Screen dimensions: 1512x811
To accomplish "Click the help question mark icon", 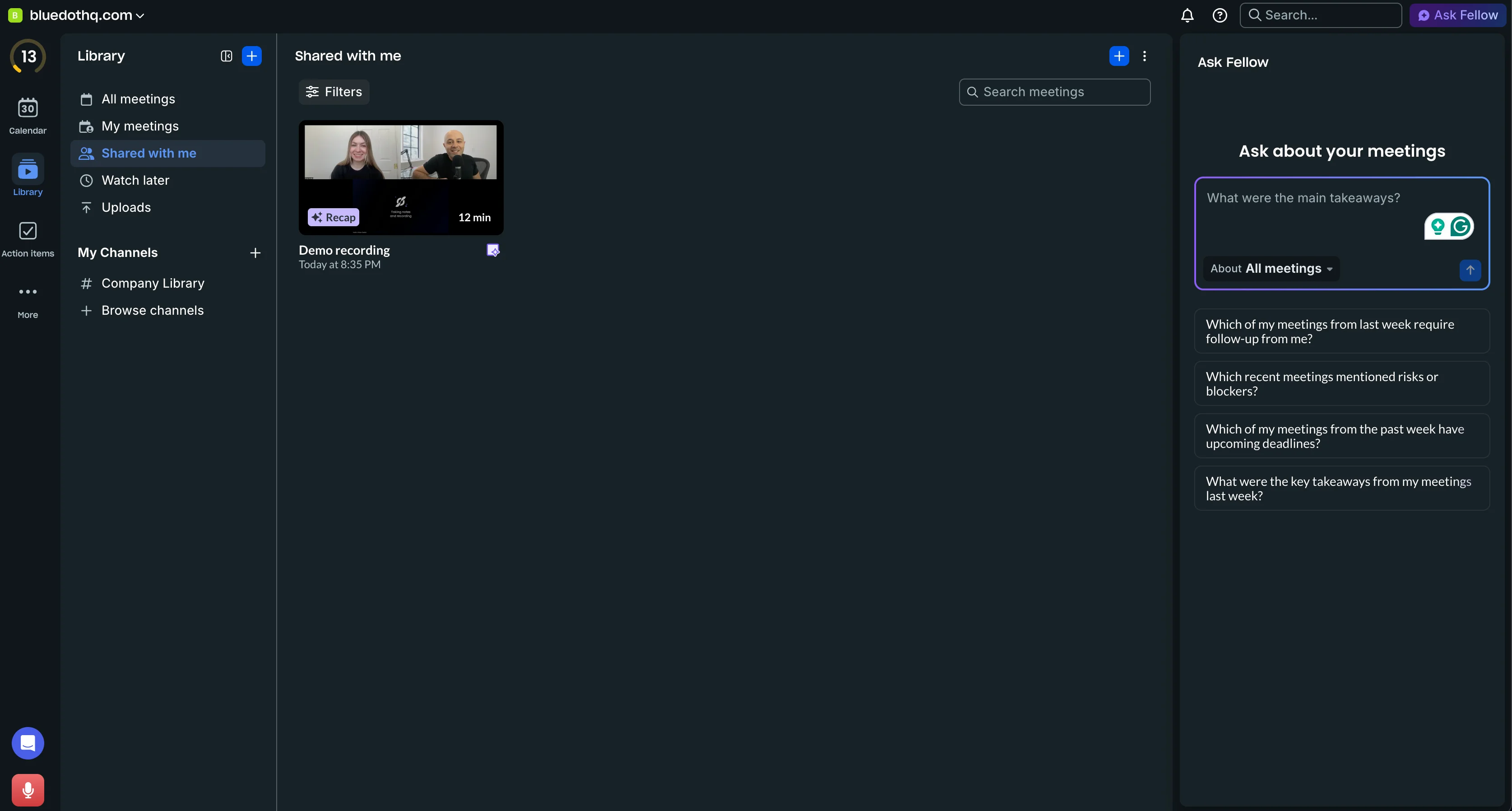I will [1220, 15].
